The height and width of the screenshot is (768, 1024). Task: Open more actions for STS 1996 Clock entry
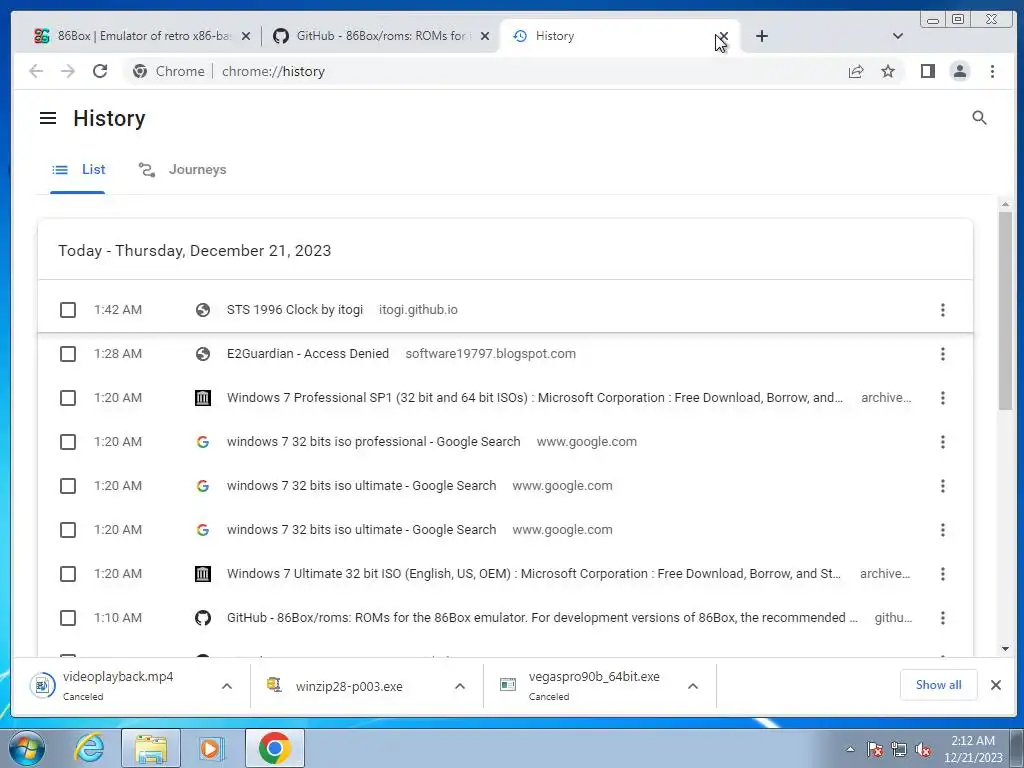tap(942, 310)
